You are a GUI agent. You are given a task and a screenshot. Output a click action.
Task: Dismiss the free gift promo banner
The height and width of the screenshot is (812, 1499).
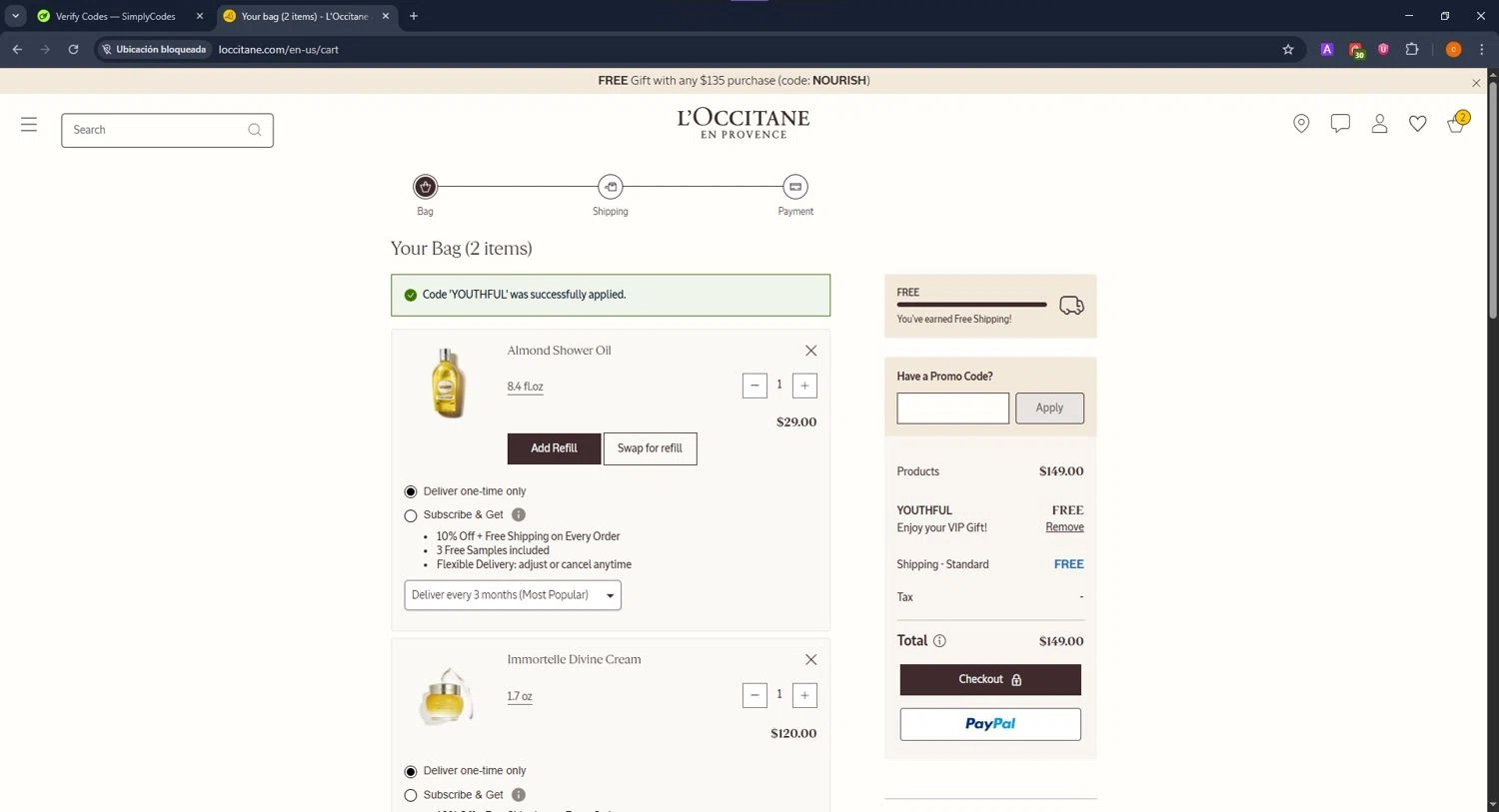(1476, 82)
